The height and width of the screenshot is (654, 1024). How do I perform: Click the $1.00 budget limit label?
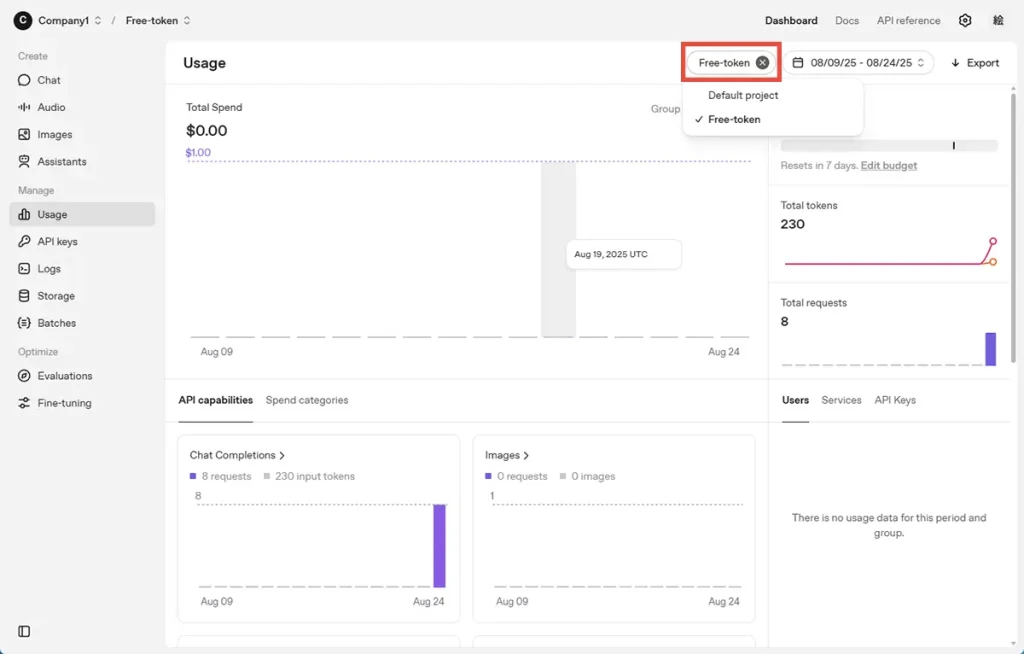click(198, 152)
